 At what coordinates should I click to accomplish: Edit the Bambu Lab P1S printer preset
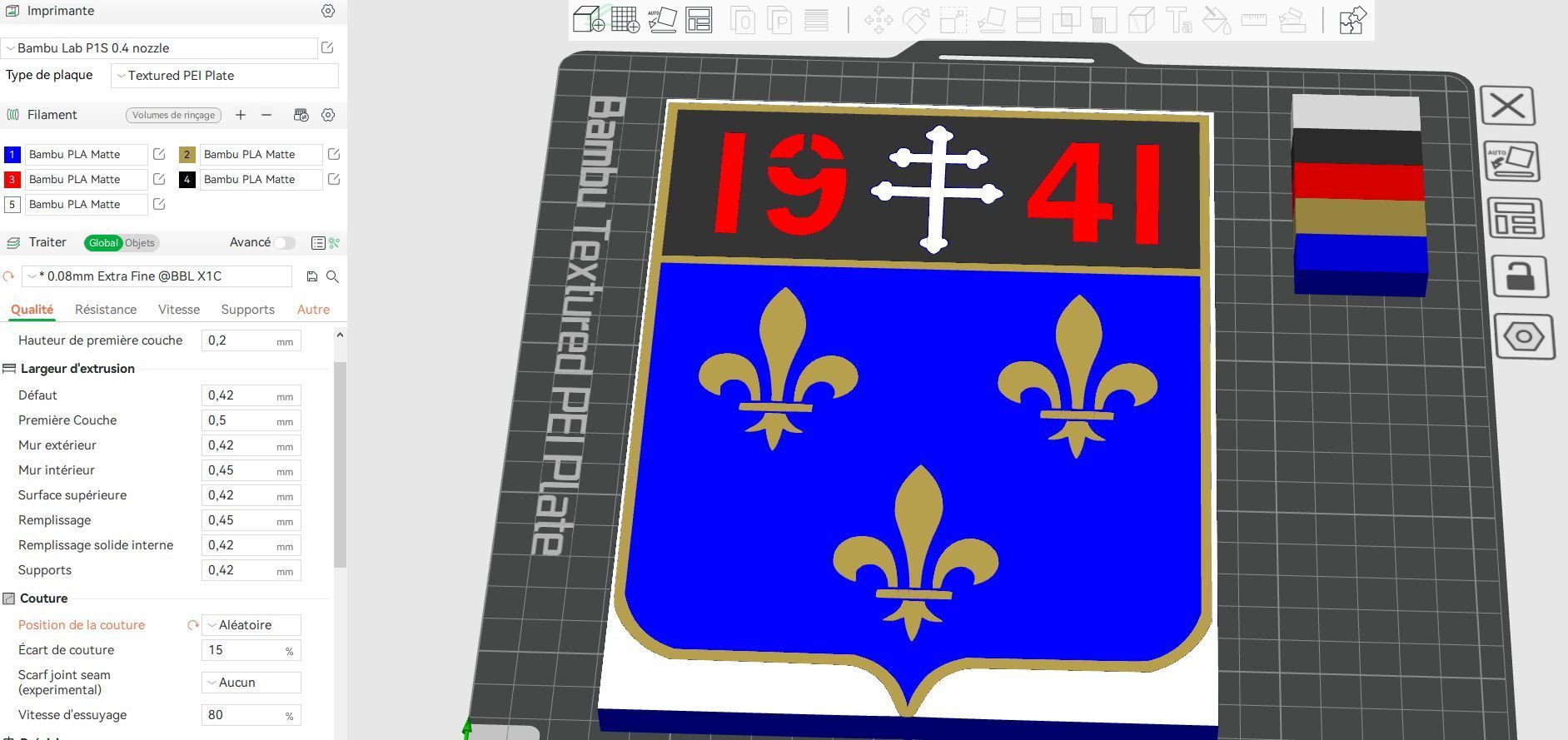click(327, 47)
